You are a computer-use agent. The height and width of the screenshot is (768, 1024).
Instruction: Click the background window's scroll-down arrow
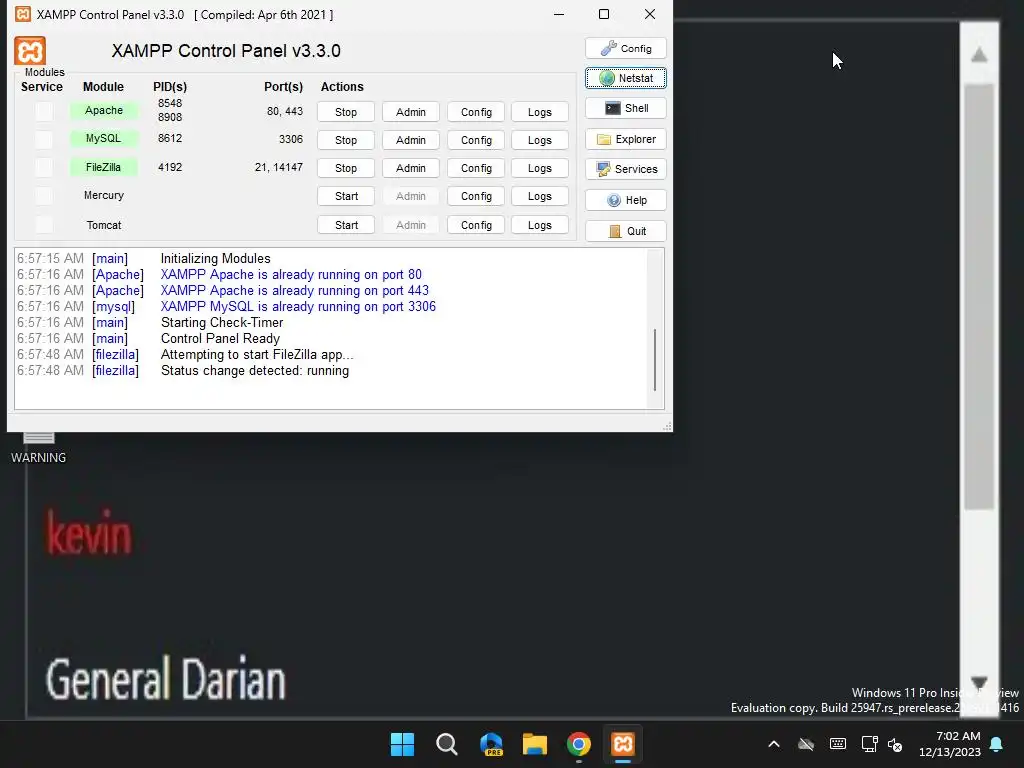pyautogui.click(x=979, y=683)
